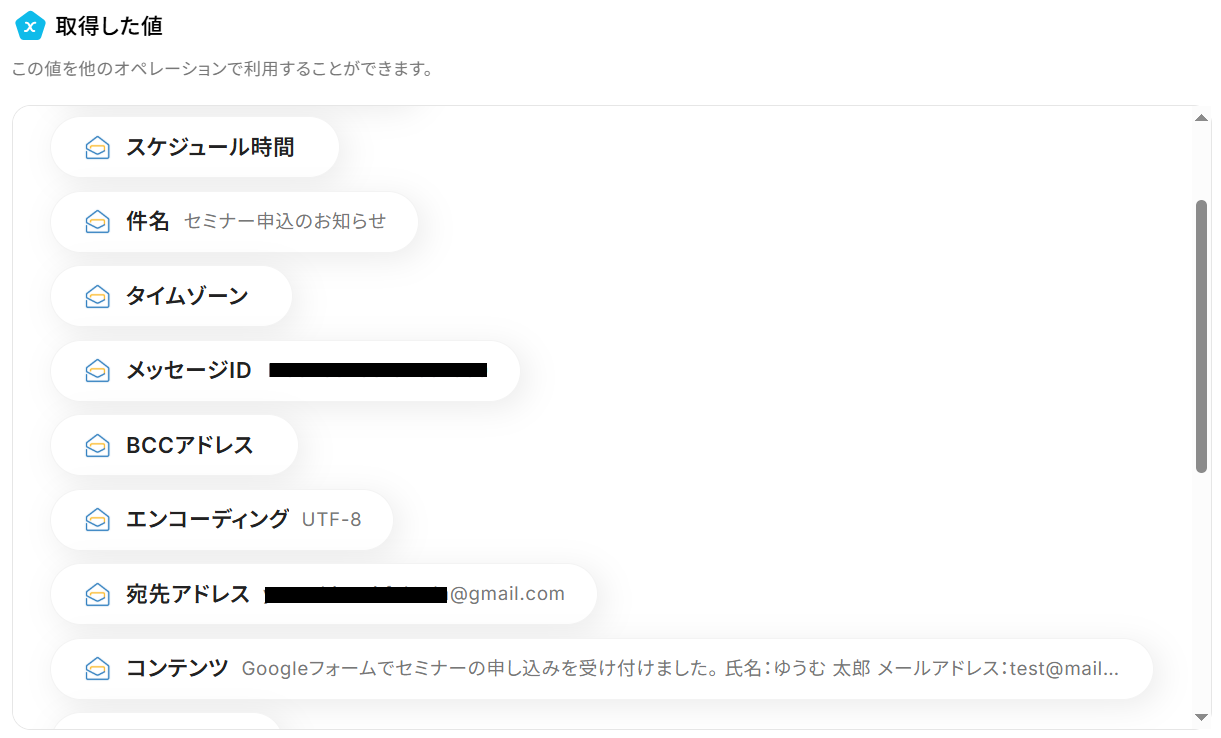1221x738 pixels.
Task: Click the vertical scrollbar thumb
Action: click(x=1201, y=335)
